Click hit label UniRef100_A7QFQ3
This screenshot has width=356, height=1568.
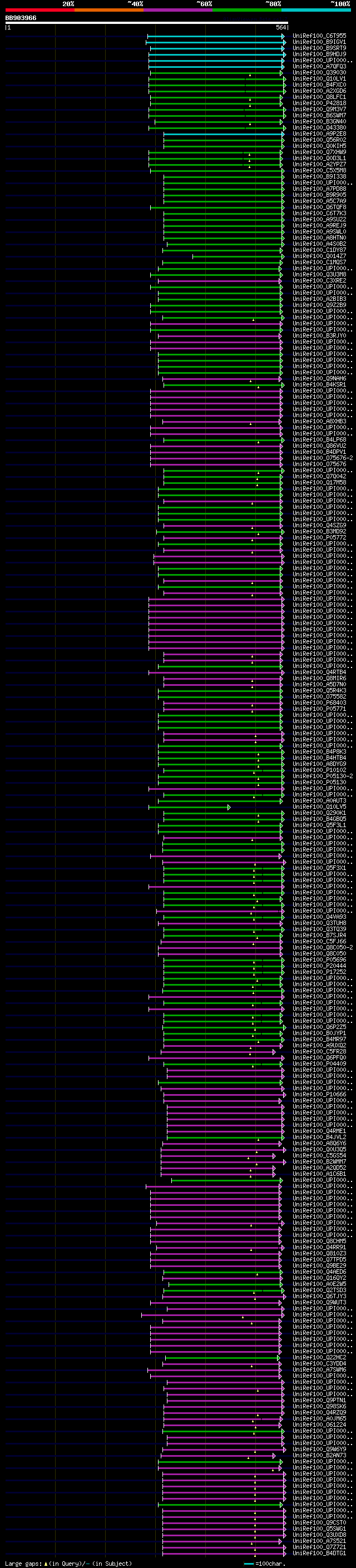319,66
